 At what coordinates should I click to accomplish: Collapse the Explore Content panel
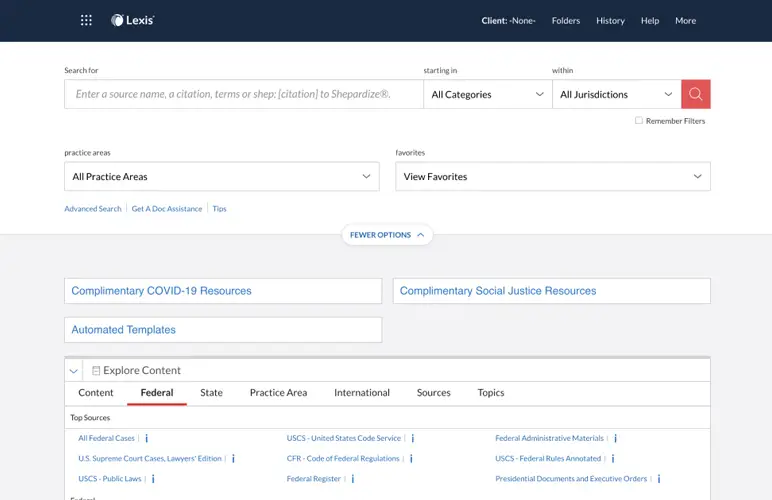click(74, 370)
